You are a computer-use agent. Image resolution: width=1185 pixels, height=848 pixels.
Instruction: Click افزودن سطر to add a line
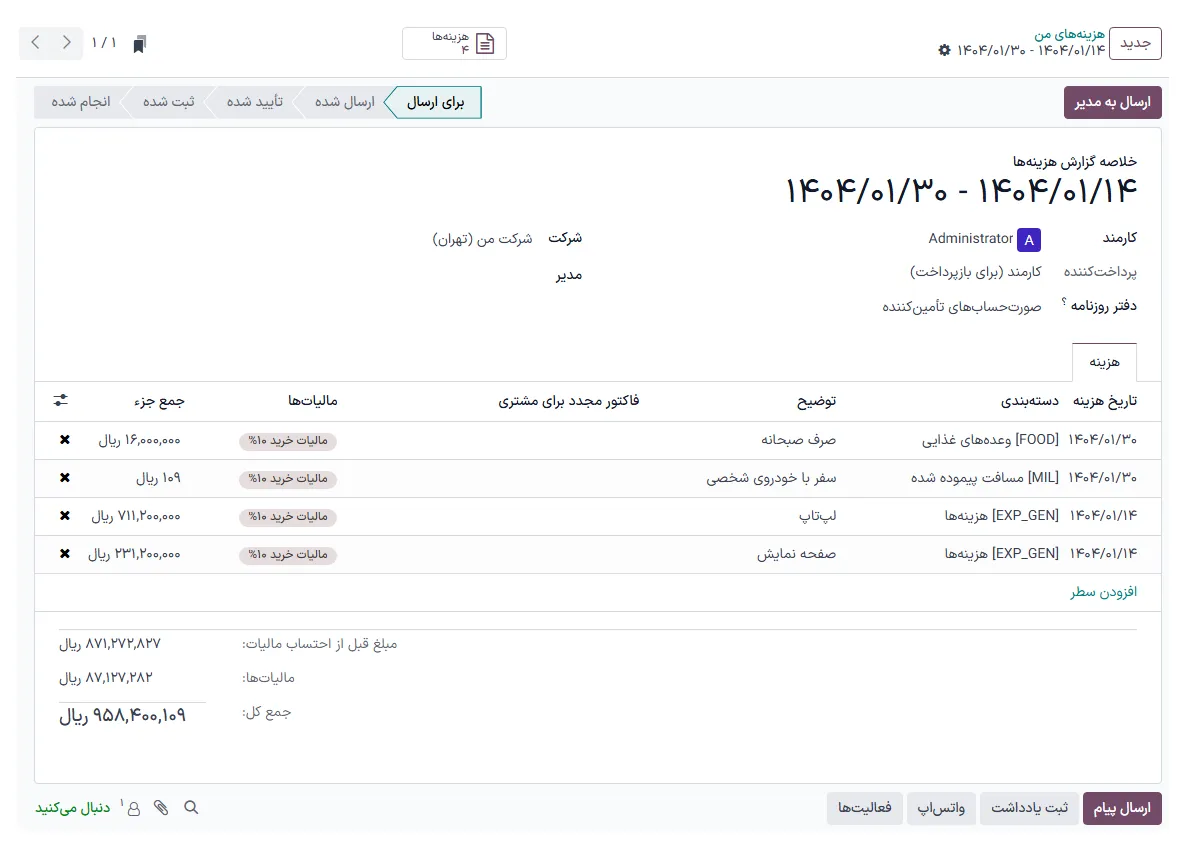tap(1104, 592)
